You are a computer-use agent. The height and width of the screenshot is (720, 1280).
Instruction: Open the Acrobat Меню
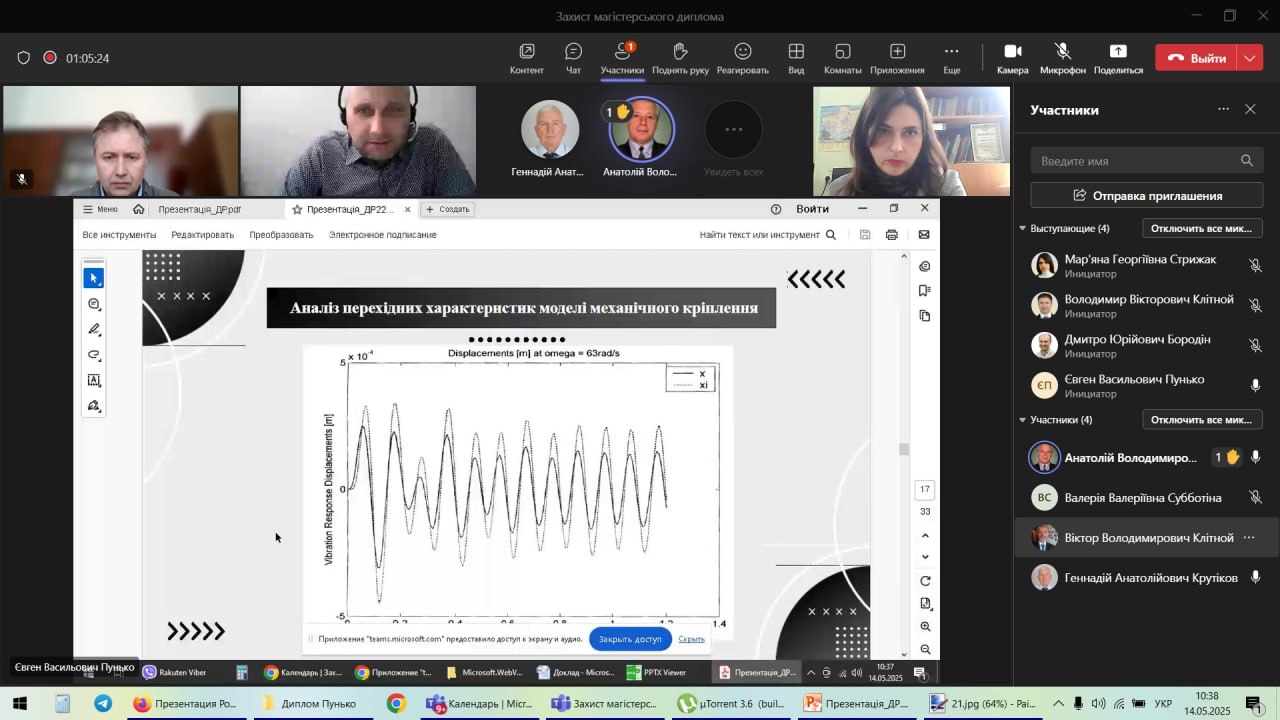click(x=100, y=209)
